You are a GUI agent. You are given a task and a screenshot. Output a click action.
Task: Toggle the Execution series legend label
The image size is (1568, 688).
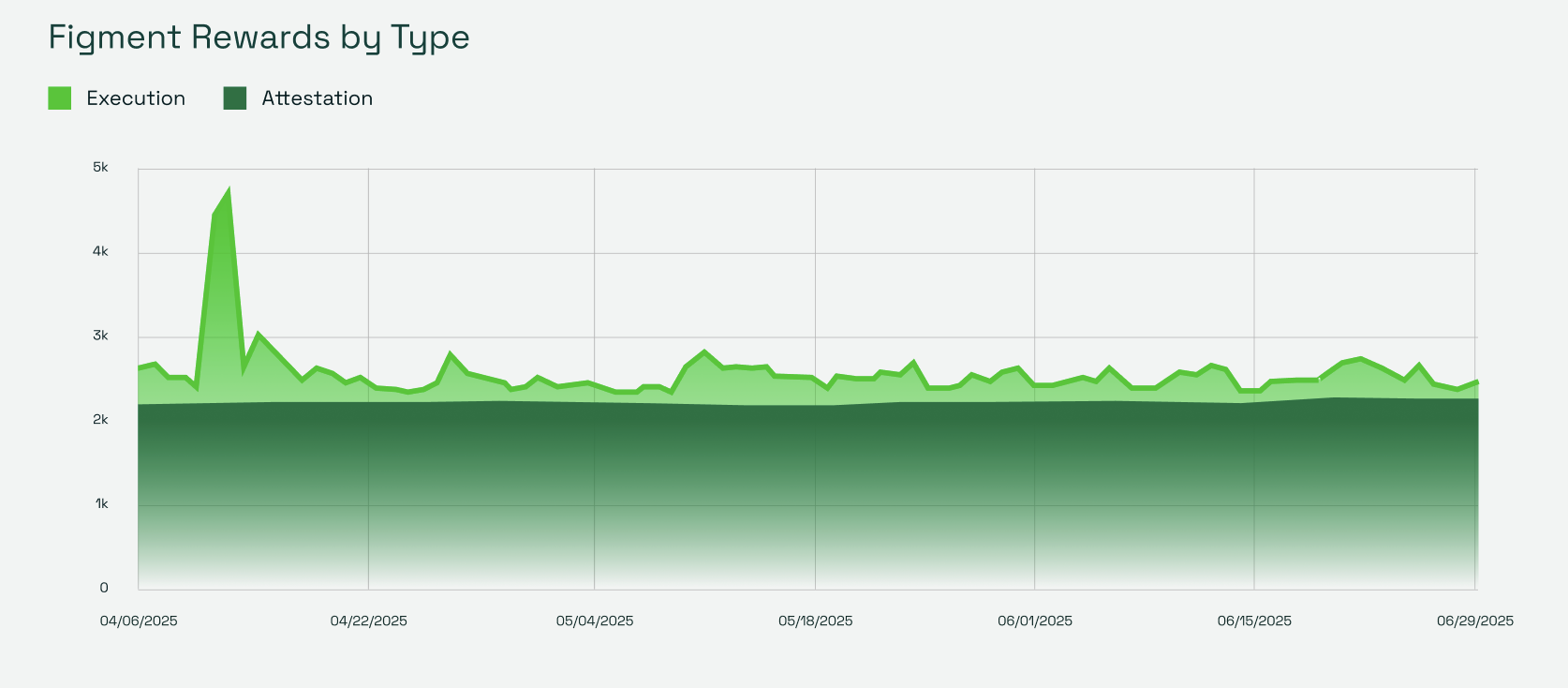(x=136, y=98)
